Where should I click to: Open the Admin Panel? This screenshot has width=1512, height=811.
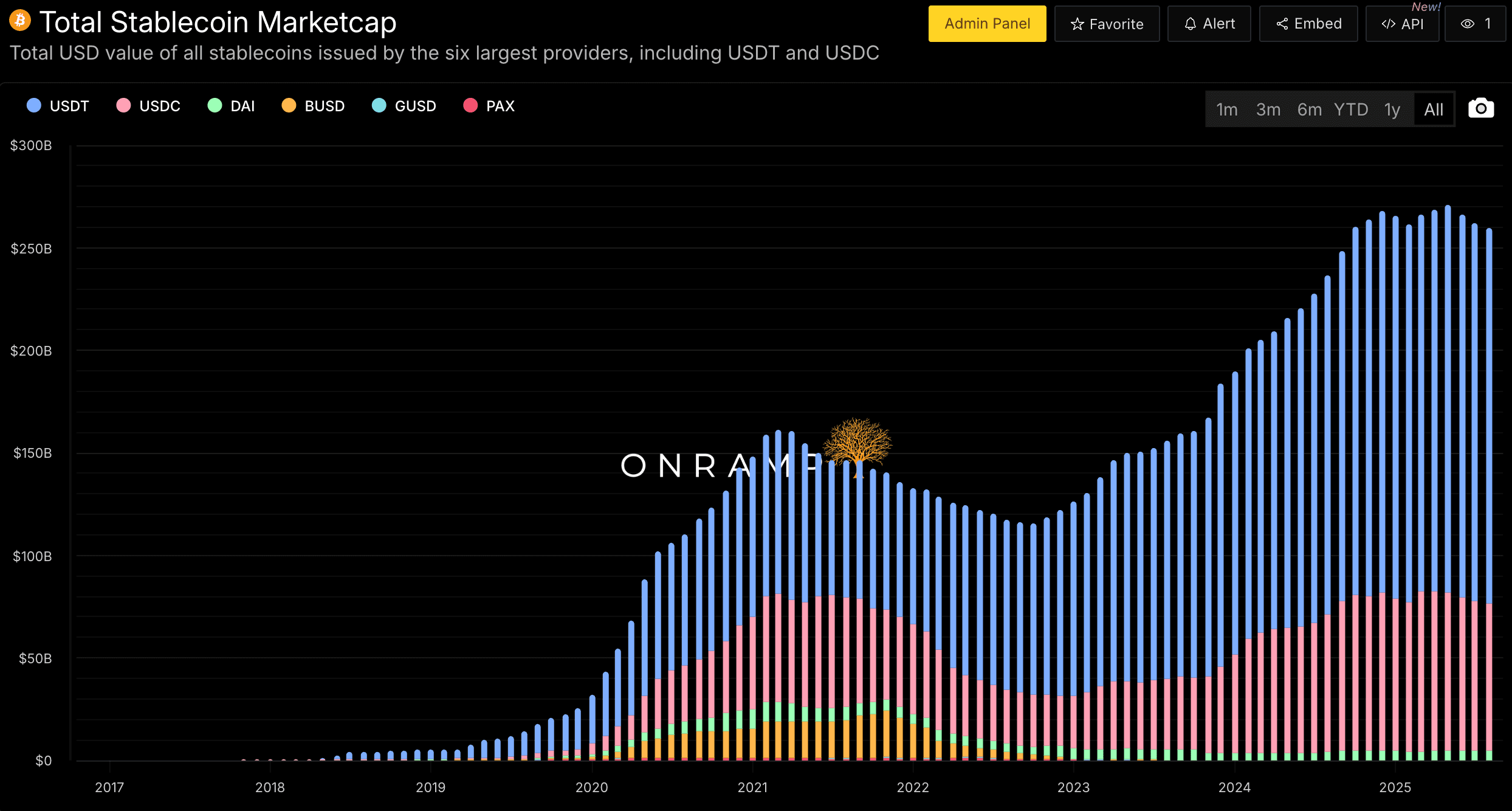pyautogui.click(x=988, y=24)
